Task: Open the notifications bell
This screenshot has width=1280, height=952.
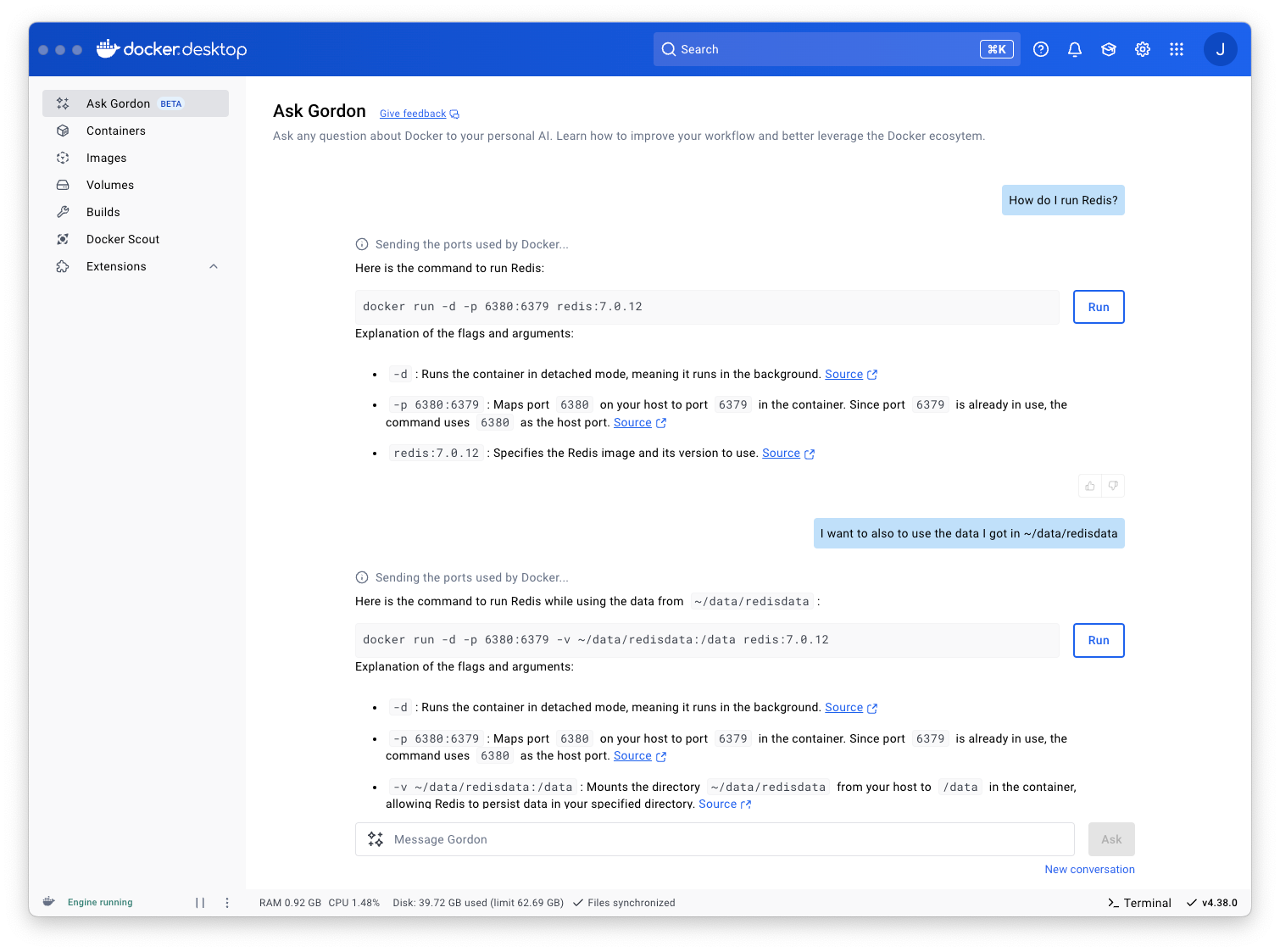Action: click(x=1075, y=49)
